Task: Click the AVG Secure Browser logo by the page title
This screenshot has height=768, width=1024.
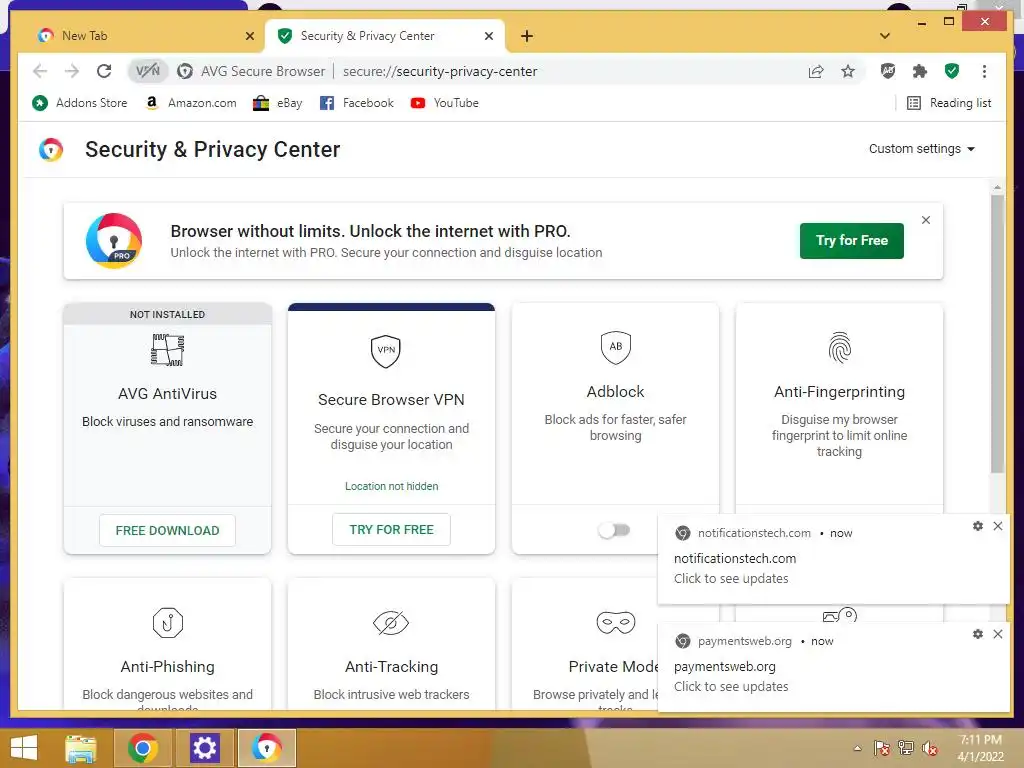Action: pos(51,150)
